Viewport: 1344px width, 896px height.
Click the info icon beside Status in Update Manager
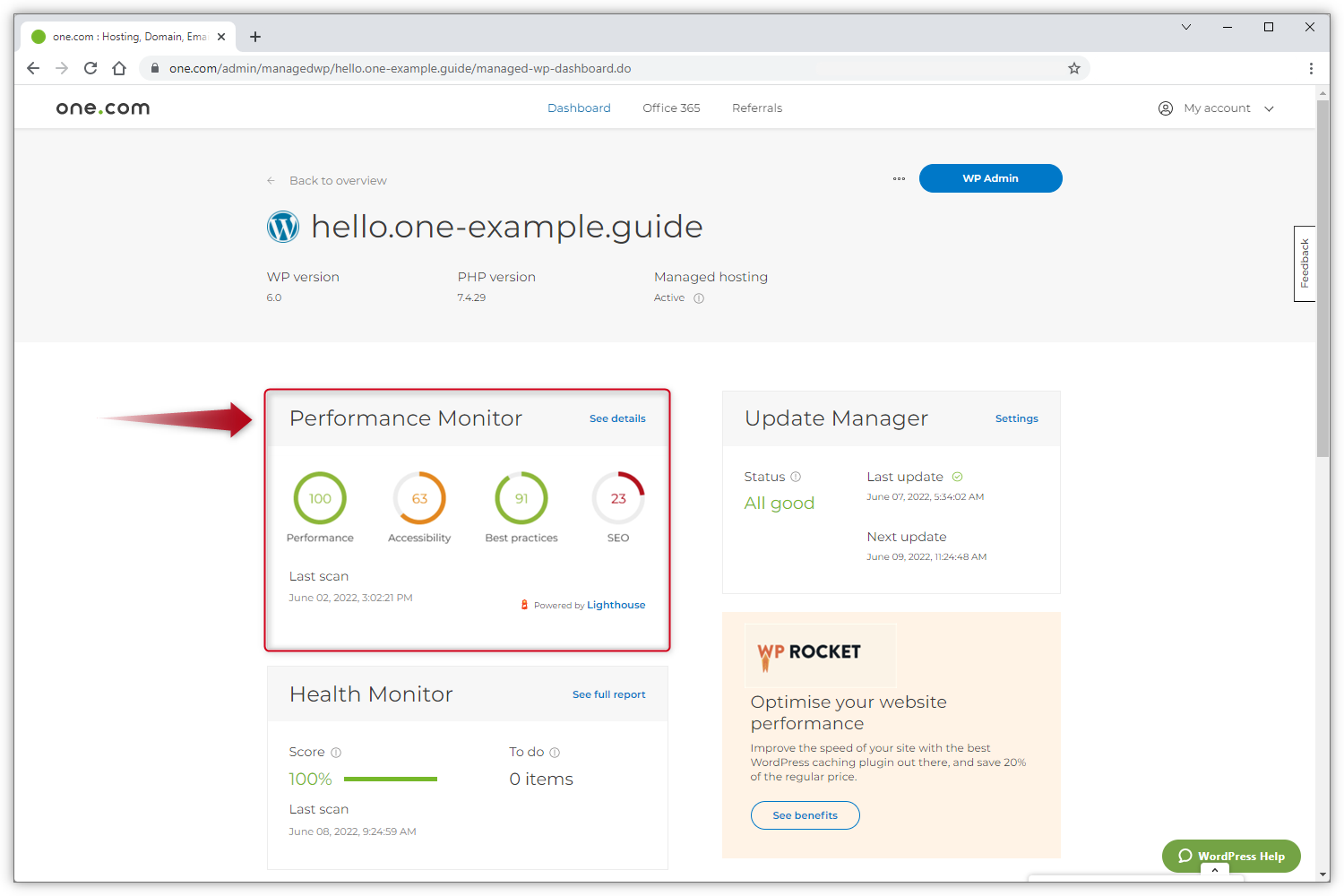(796, 476)
